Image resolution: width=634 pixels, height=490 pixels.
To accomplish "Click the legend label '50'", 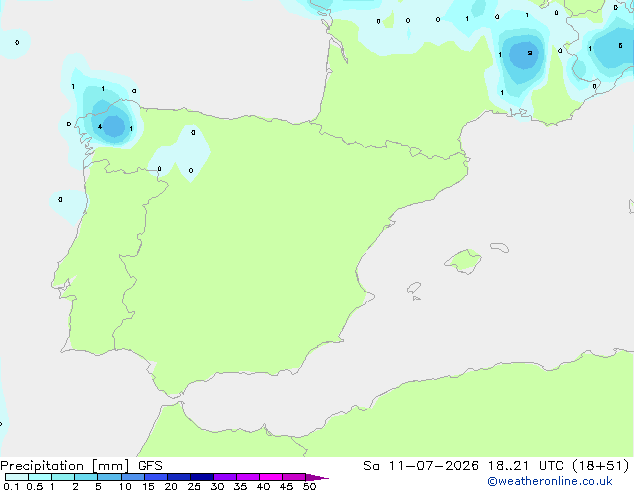I will pos(309,486).
